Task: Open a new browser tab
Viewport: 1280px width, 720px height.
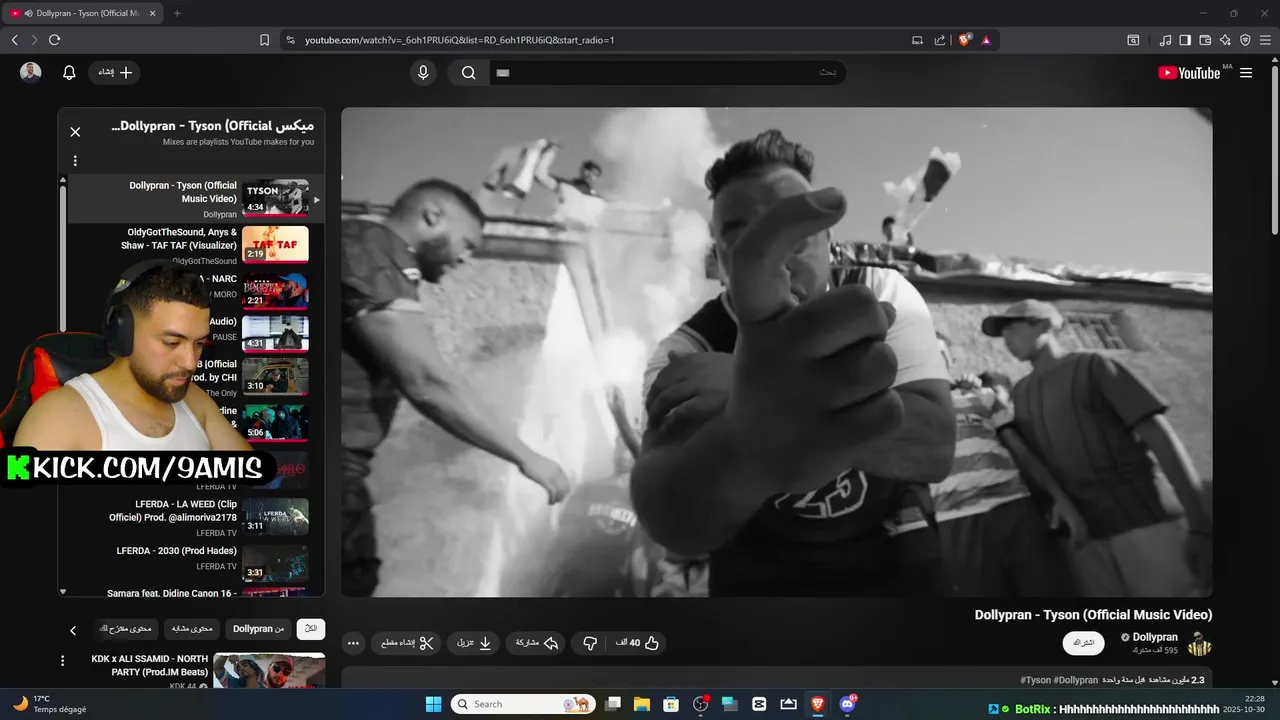Action: pyautogui.click(x=177, y=13)
